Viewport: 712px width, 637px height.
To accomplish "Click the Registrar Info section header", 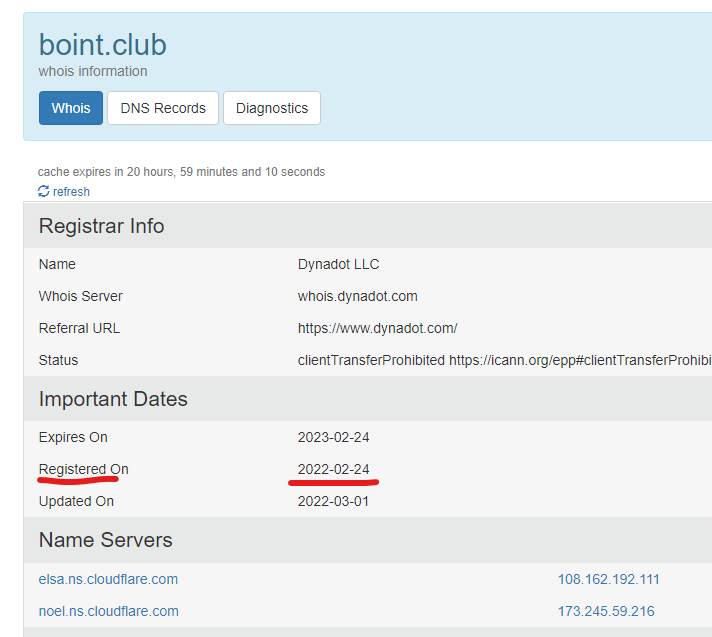I will point(101,226).
